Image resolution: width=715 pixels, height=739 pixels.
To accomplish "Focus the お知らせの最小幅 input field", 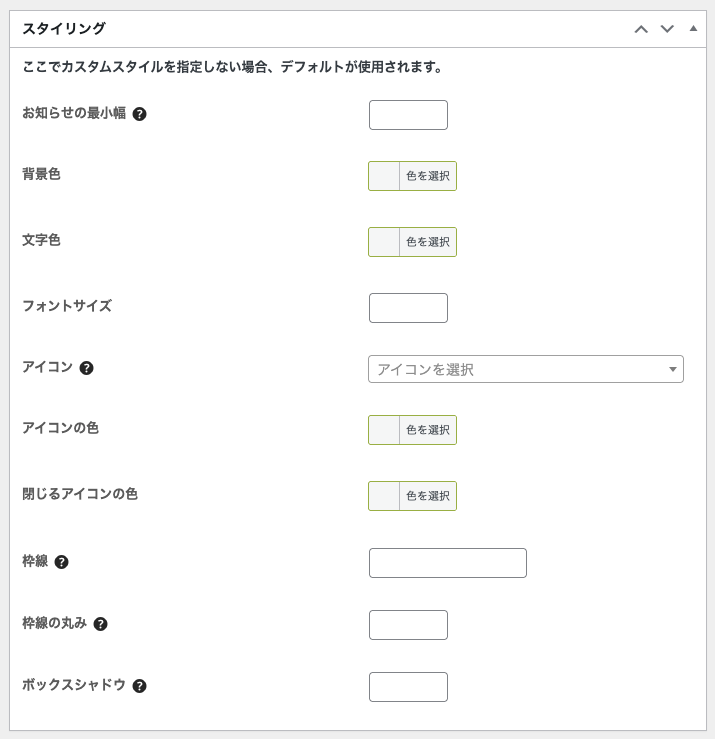I will tap(408, 115).
